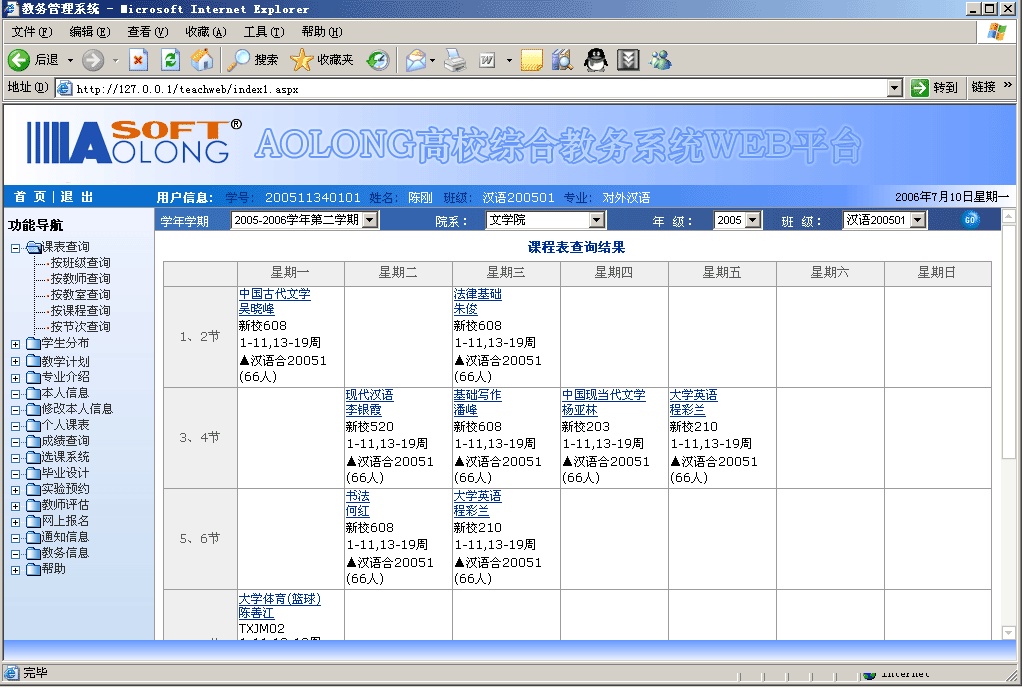Launch the QQ penguin icon
1022x688 pixels.
point(596,60)
